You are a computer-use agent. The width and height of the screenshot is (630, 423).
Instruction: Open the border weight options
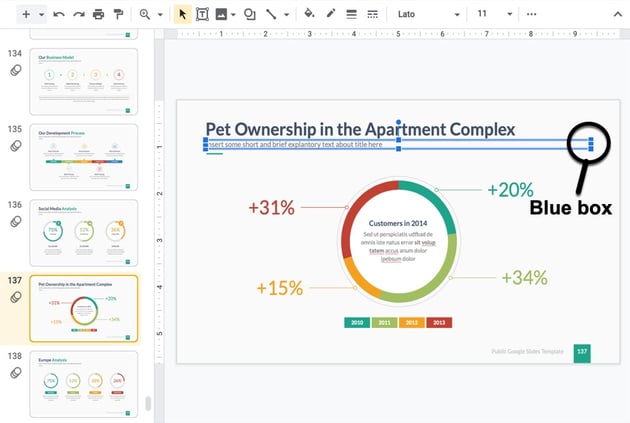click(x=351, y=15)
